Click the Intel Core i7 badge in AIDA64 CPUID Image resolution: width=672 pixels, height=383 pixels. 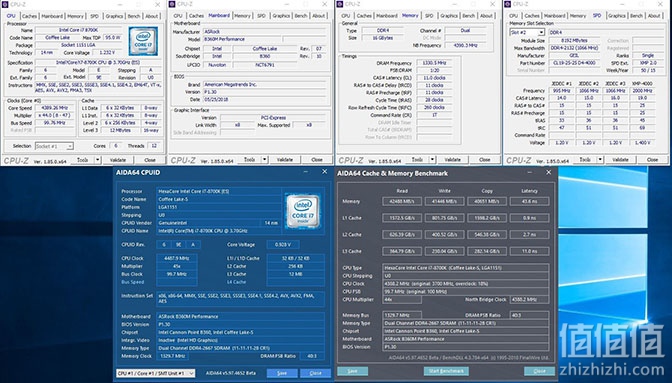303,211
